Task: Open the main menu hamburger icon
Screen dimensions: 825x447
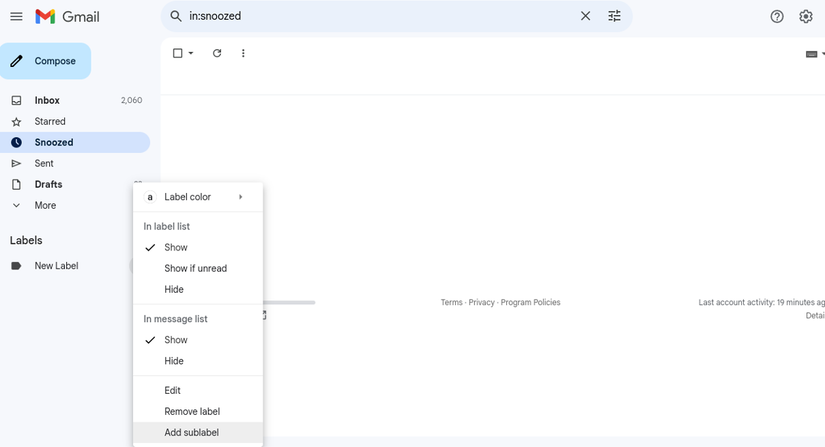Action: [x=16, y=16]
